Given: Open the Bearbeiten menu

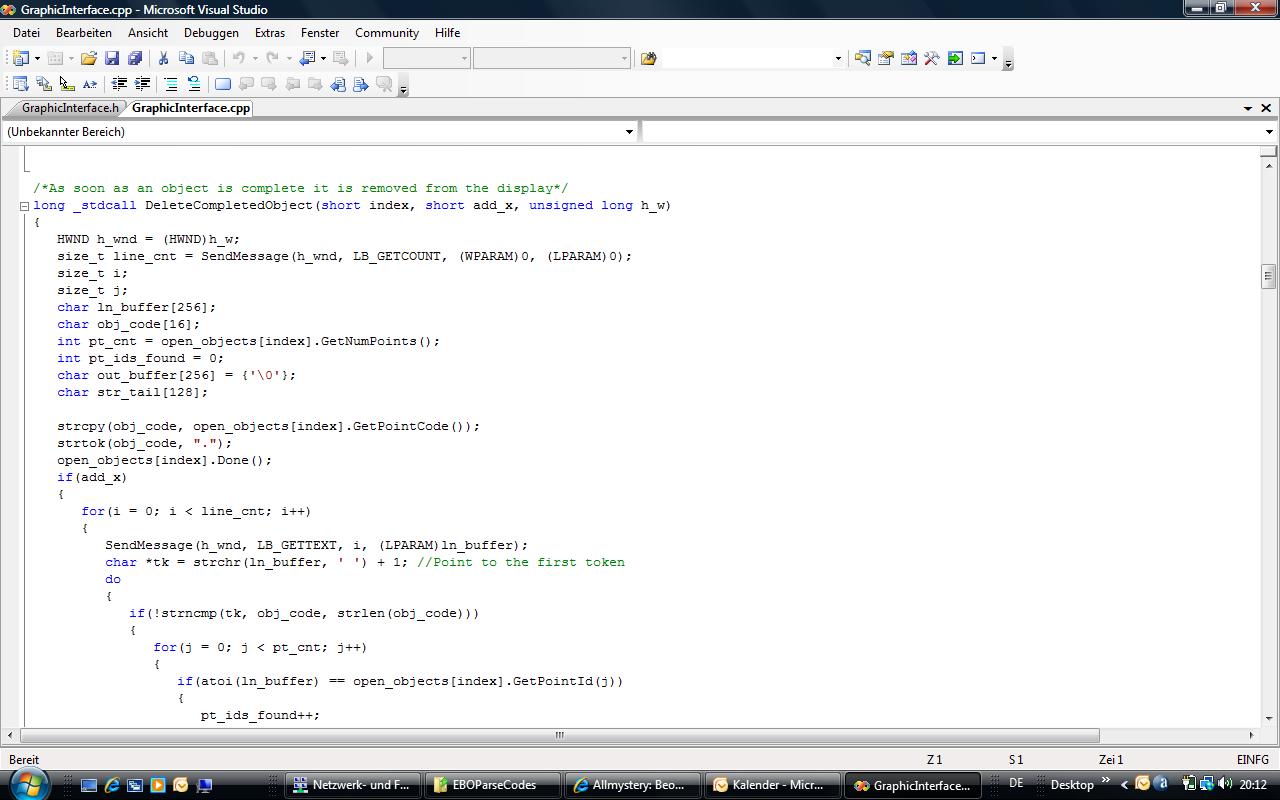Looking at the screenshot, I should 84,32.
